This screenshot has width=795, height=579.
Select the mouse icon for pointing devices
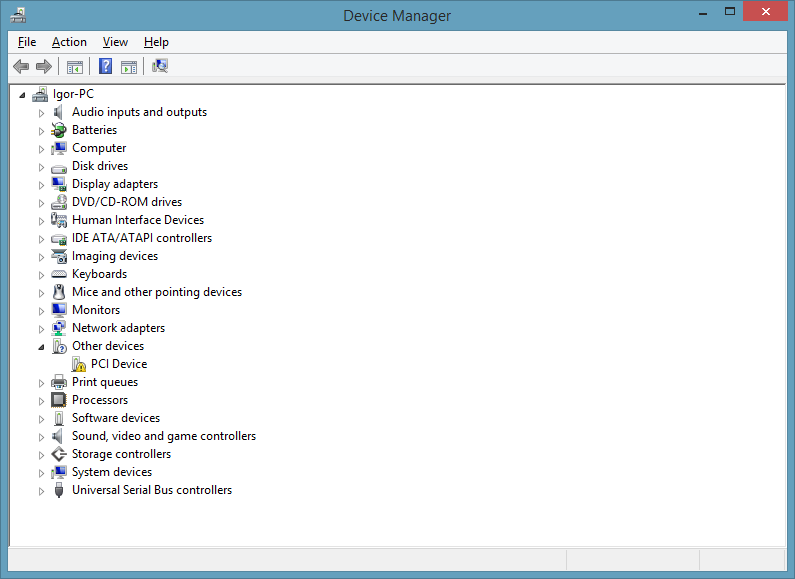[59, 292]
